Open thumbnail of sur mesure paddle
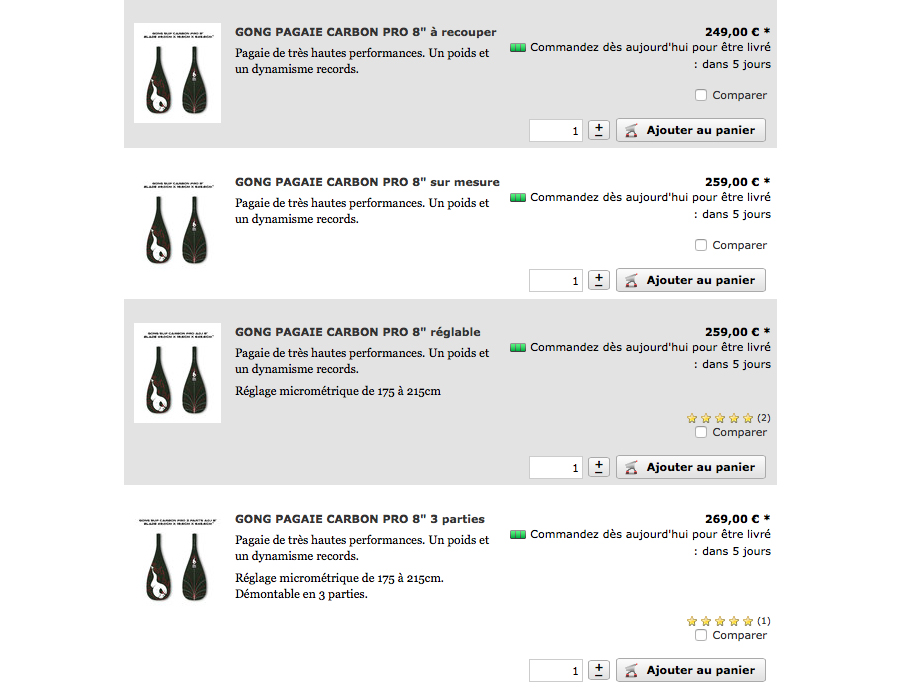 tap(178, 223)
